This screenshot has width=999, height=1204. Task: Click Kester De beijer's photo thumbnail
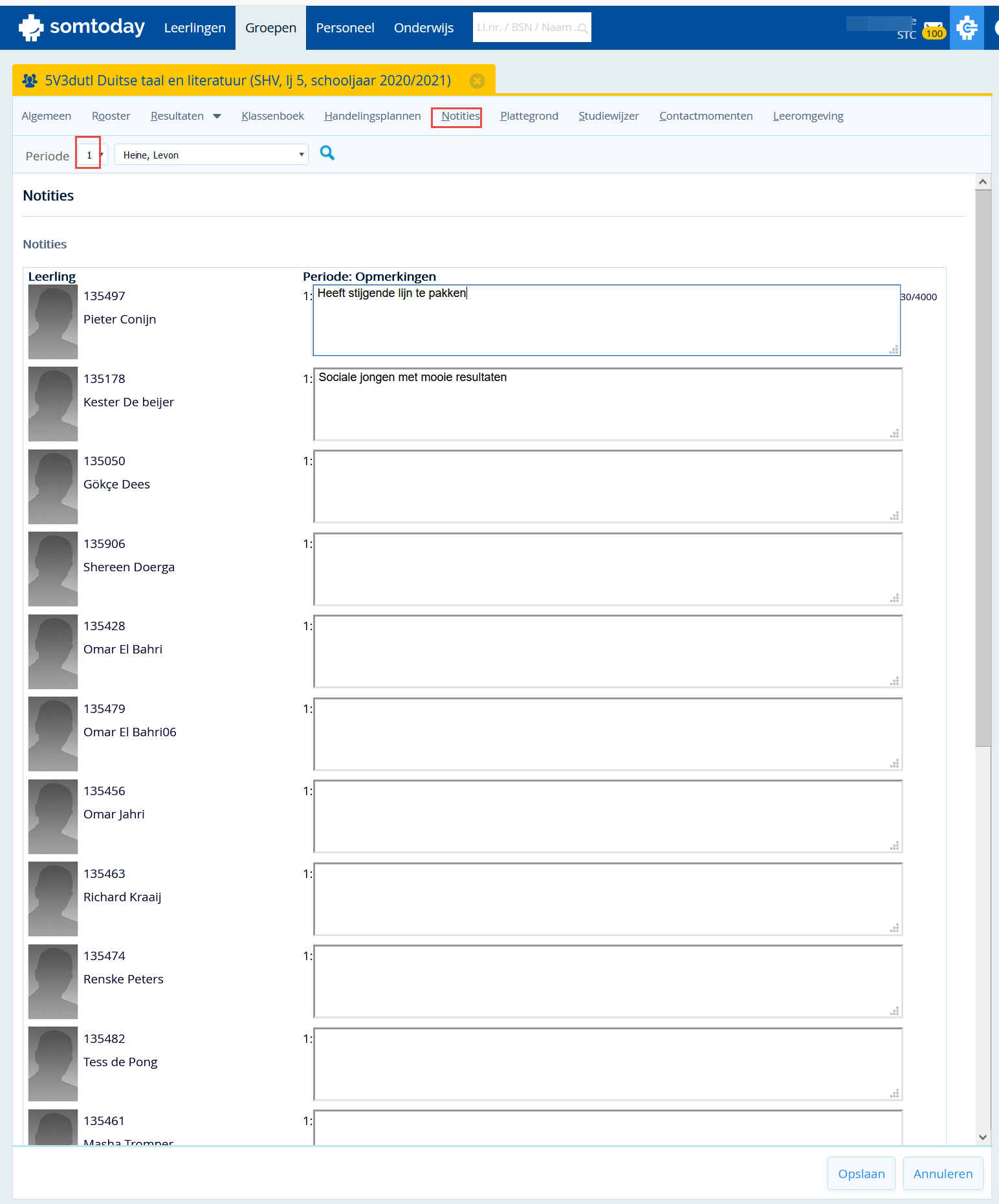point(53,404)
